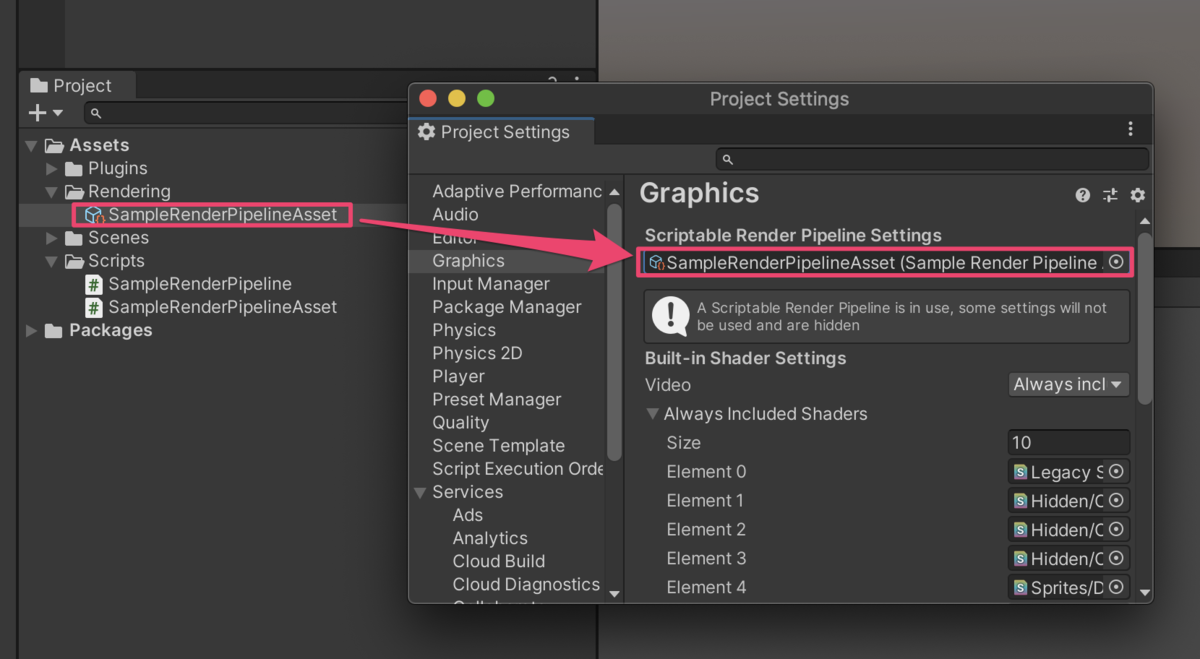1200x659 pixels.
Task: Click the Packages folder icon
Action: (54, 330)
